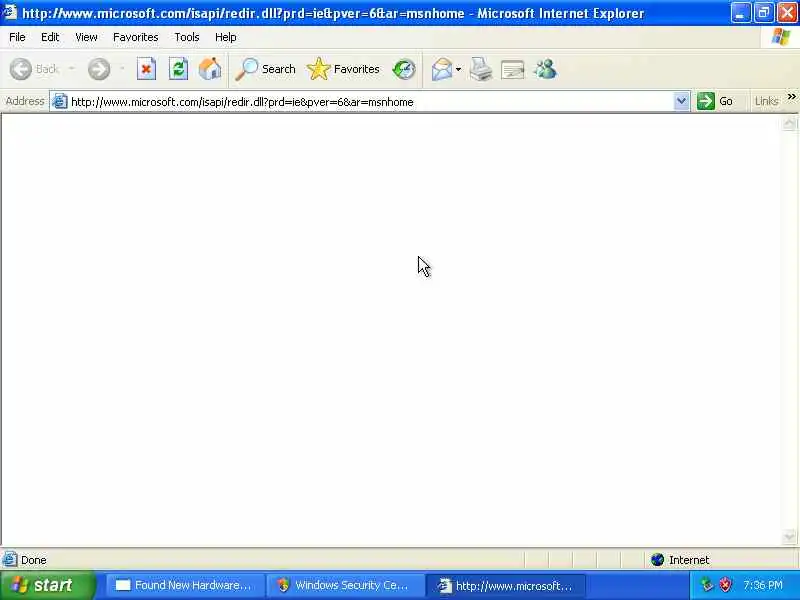Click the Back navigation button
This screenshot has height=600, width=800.
click(34, 69)
